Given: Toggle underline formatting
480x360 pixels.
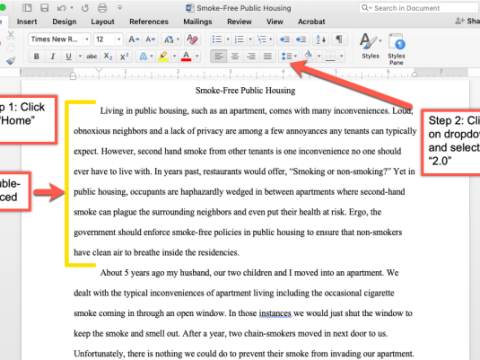Looking at the screenshot, I should coord(68,56).
